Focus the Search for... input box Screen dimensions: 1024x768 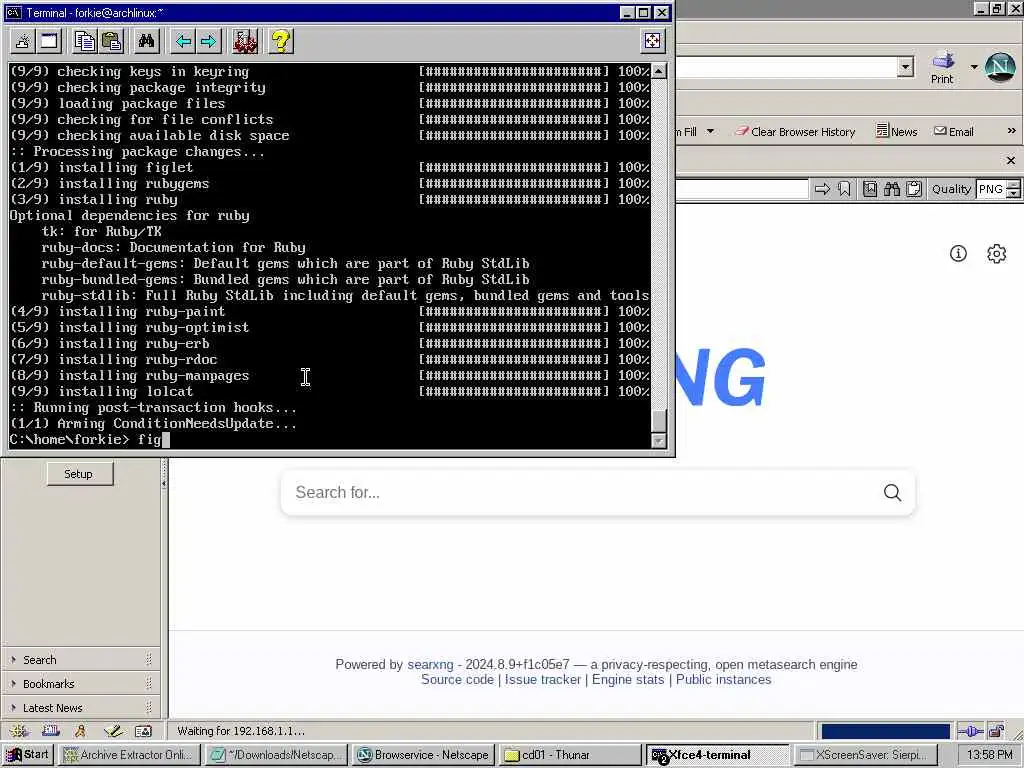tap(581, 492)
